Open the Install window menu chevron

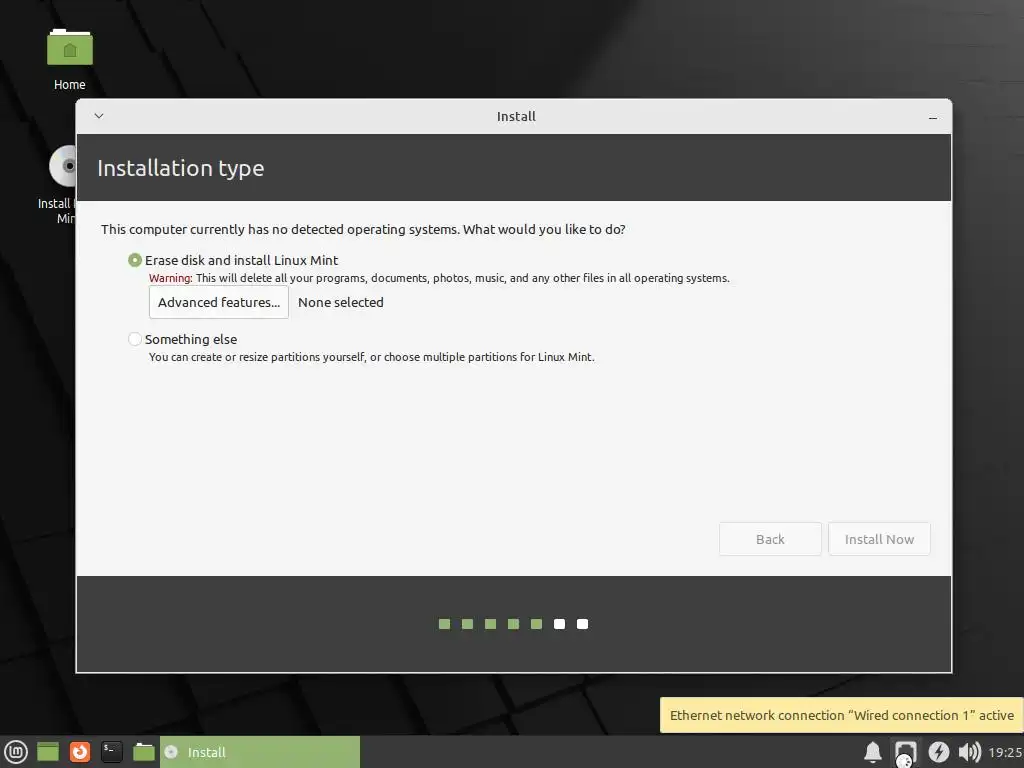click(x=99, y=116)
